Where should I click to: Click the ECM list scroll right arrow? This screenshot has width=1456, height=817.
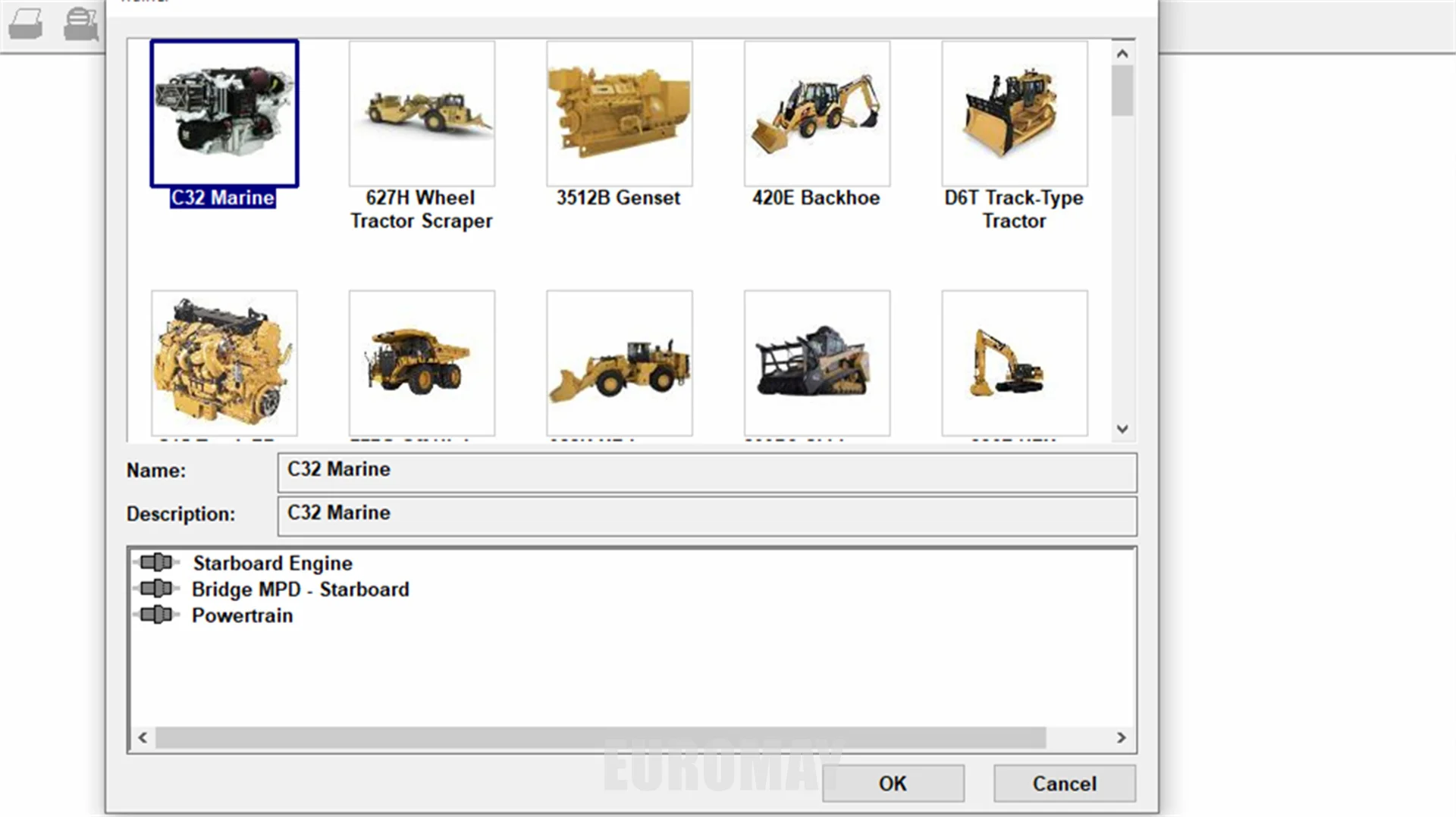[x=1122, y=737]
